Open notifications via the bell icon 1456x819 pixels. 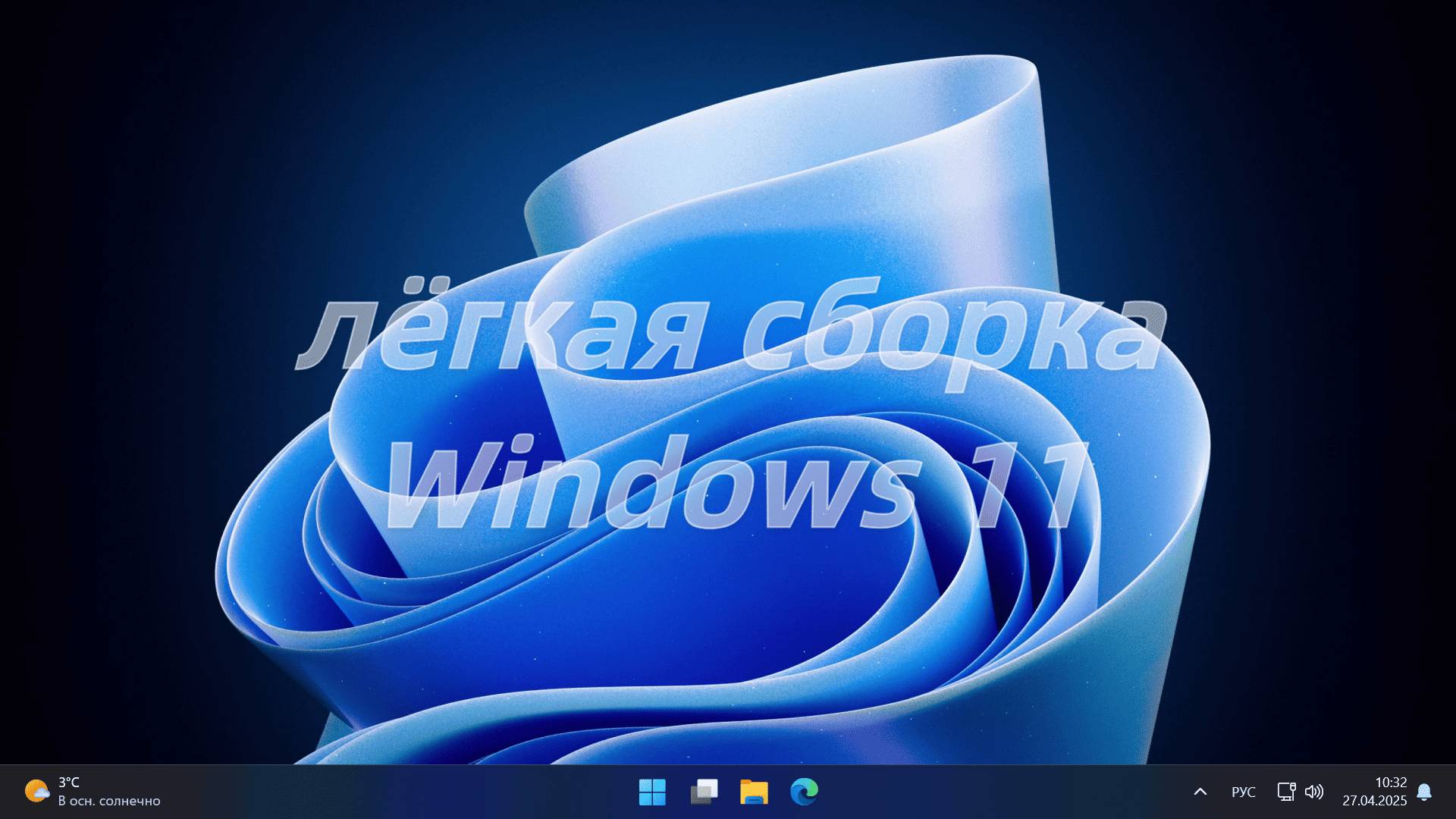click(x=1424, y=792)
